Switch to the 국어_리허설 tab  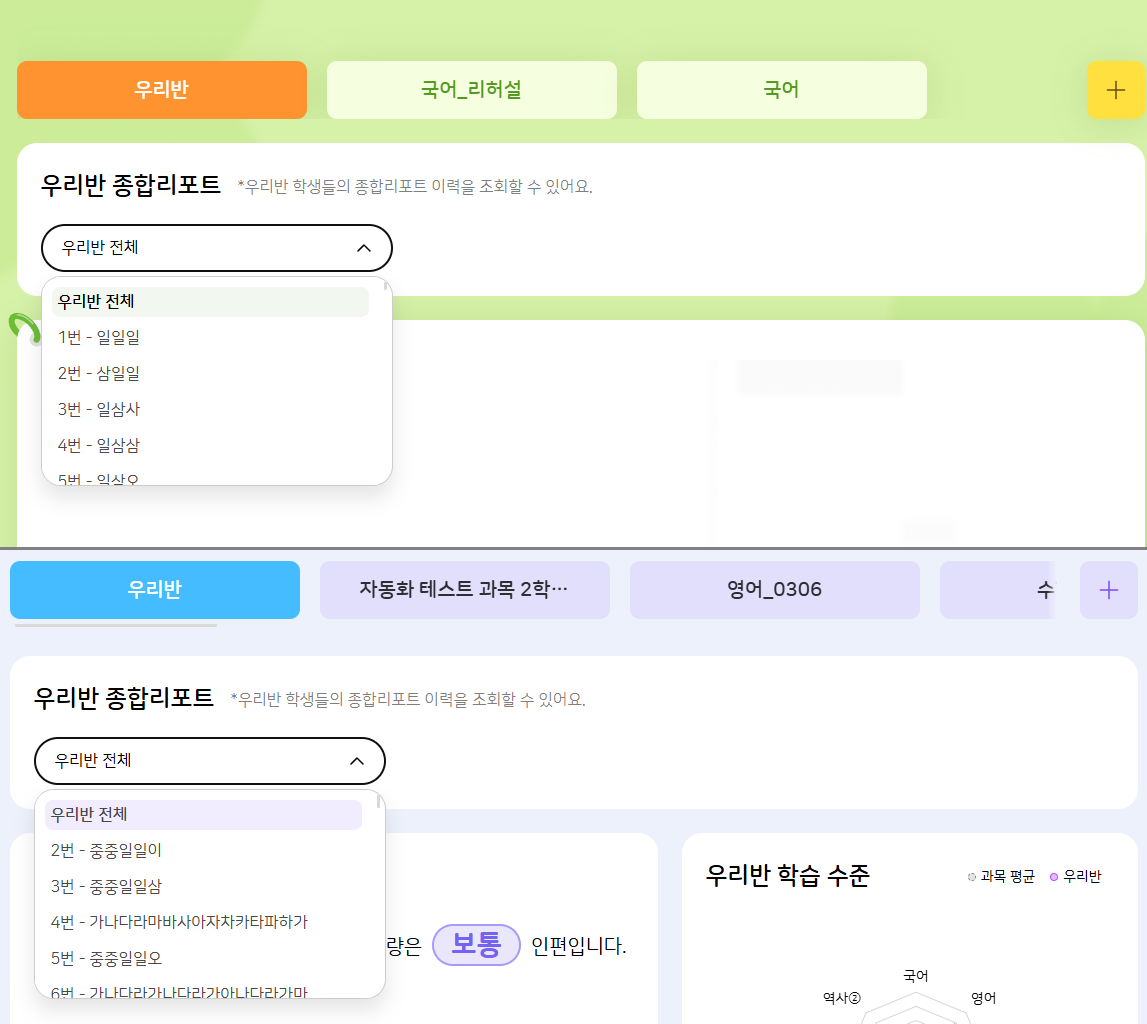tap(471, 90)
